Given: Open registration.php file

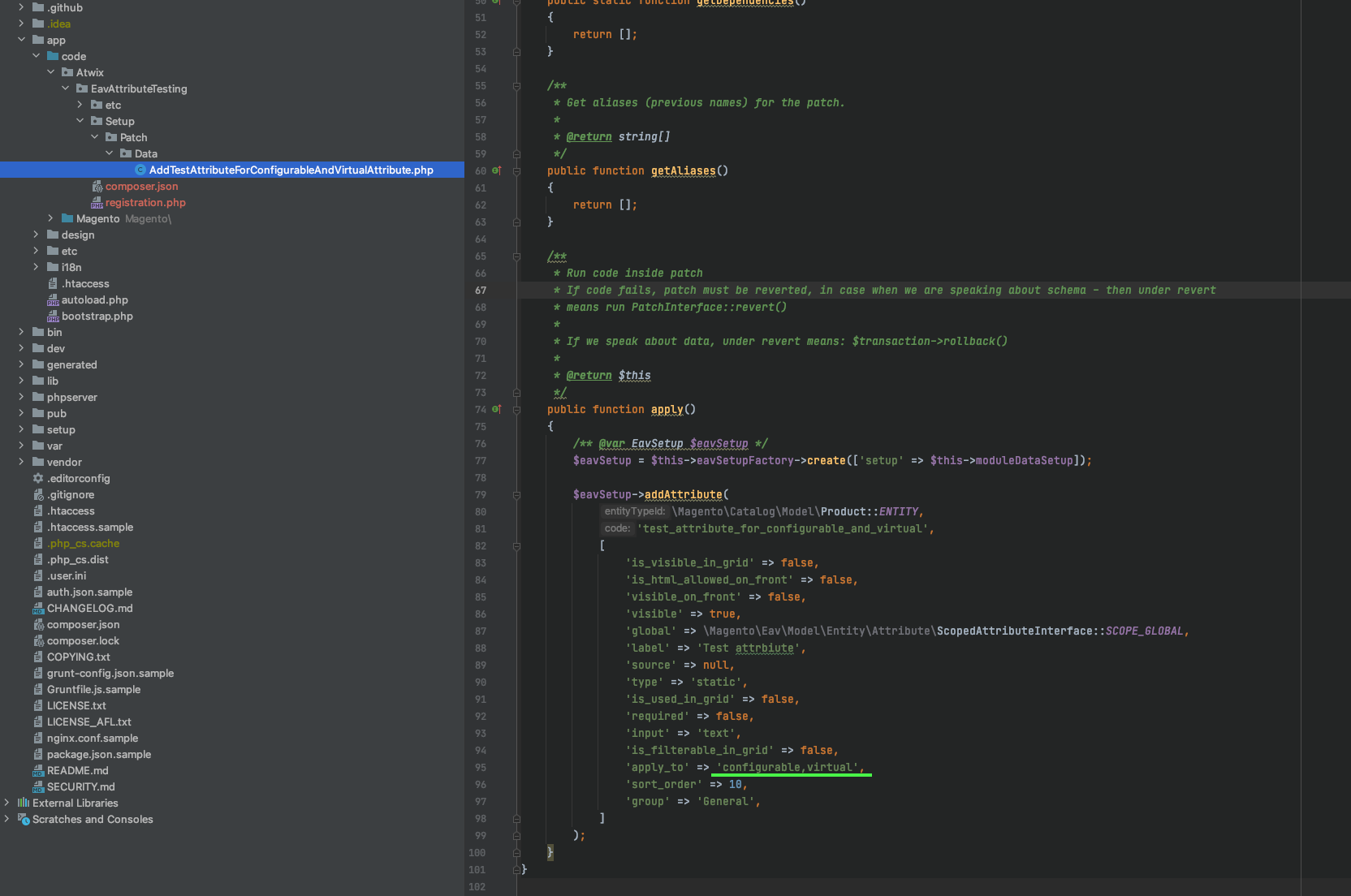Looking at the screenshot, I should pyautogui.click(x=145, y=202).
